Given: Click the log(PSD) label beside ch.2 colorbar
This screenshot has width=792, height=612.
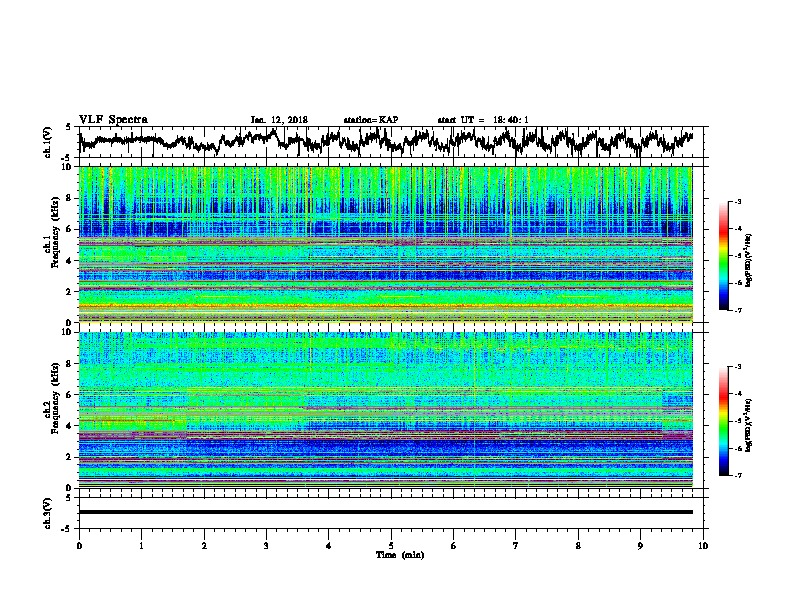Looking at the screenshot, I should [x=749, y=425].
